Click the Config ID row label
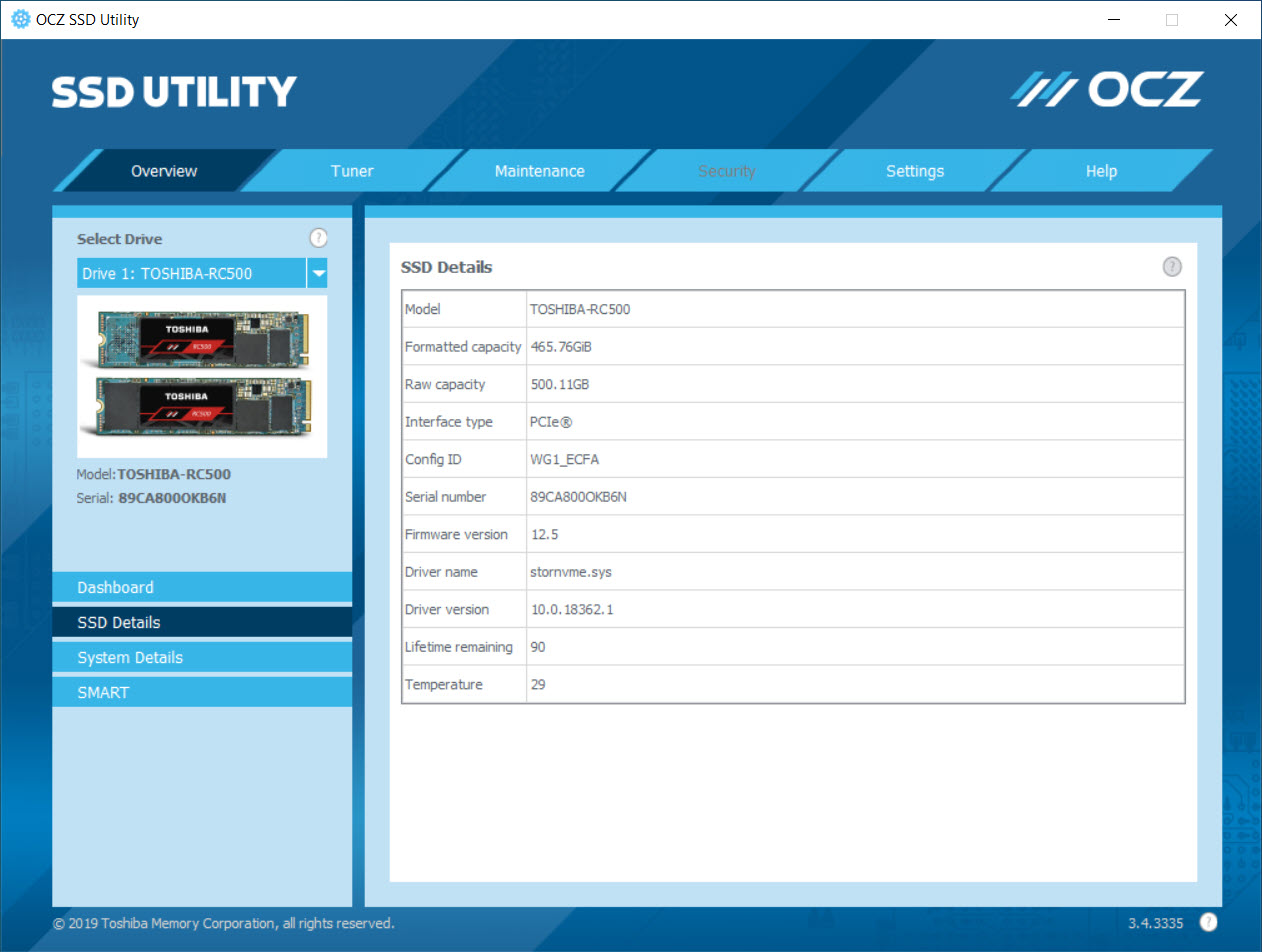The height and width of the screenshot is (952, 1262). (x=433, y=459)
